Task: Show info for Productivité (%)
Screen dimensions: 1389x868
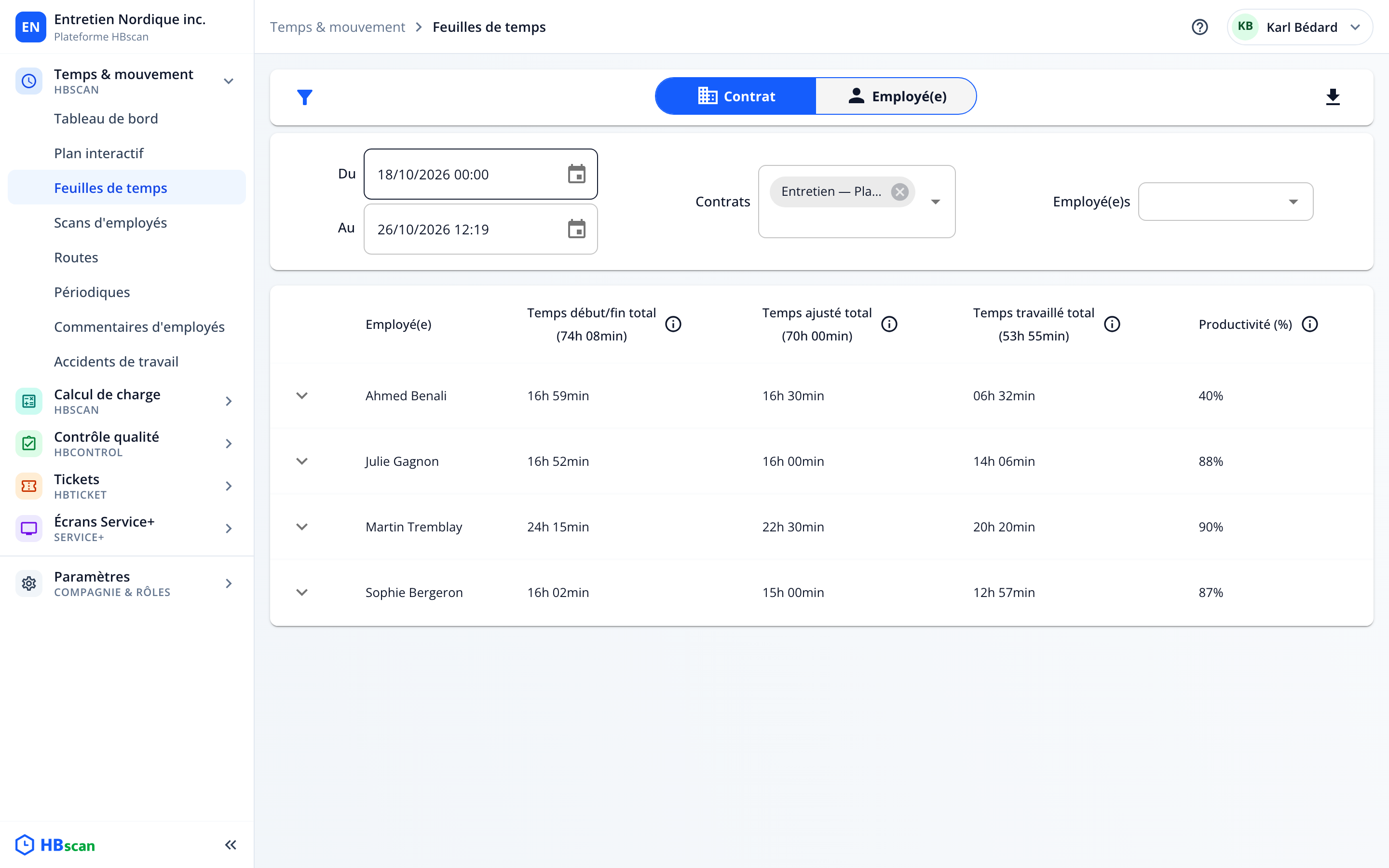Action: click(x=1310, y=325)
